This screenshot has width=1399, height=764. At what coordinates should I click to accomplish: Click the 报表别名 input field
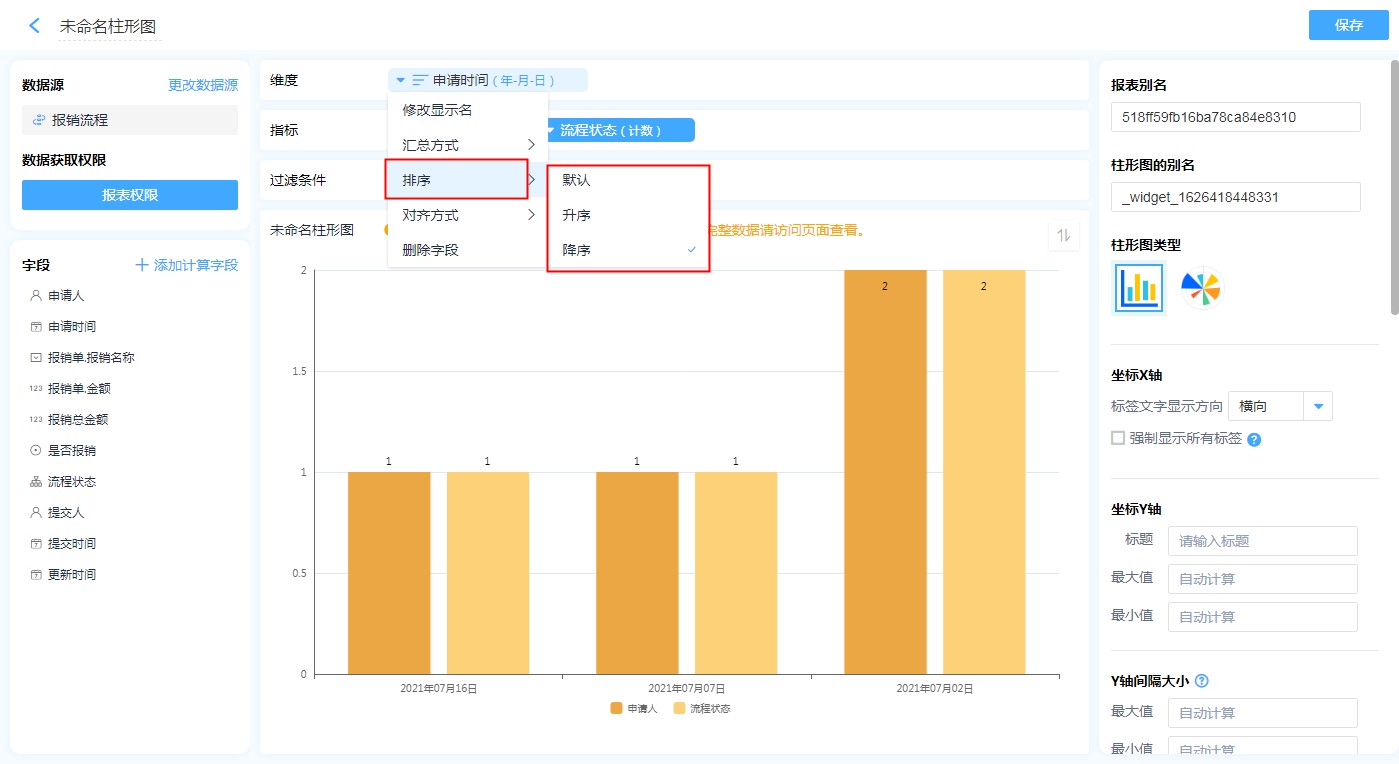[x=1235, y=117]
